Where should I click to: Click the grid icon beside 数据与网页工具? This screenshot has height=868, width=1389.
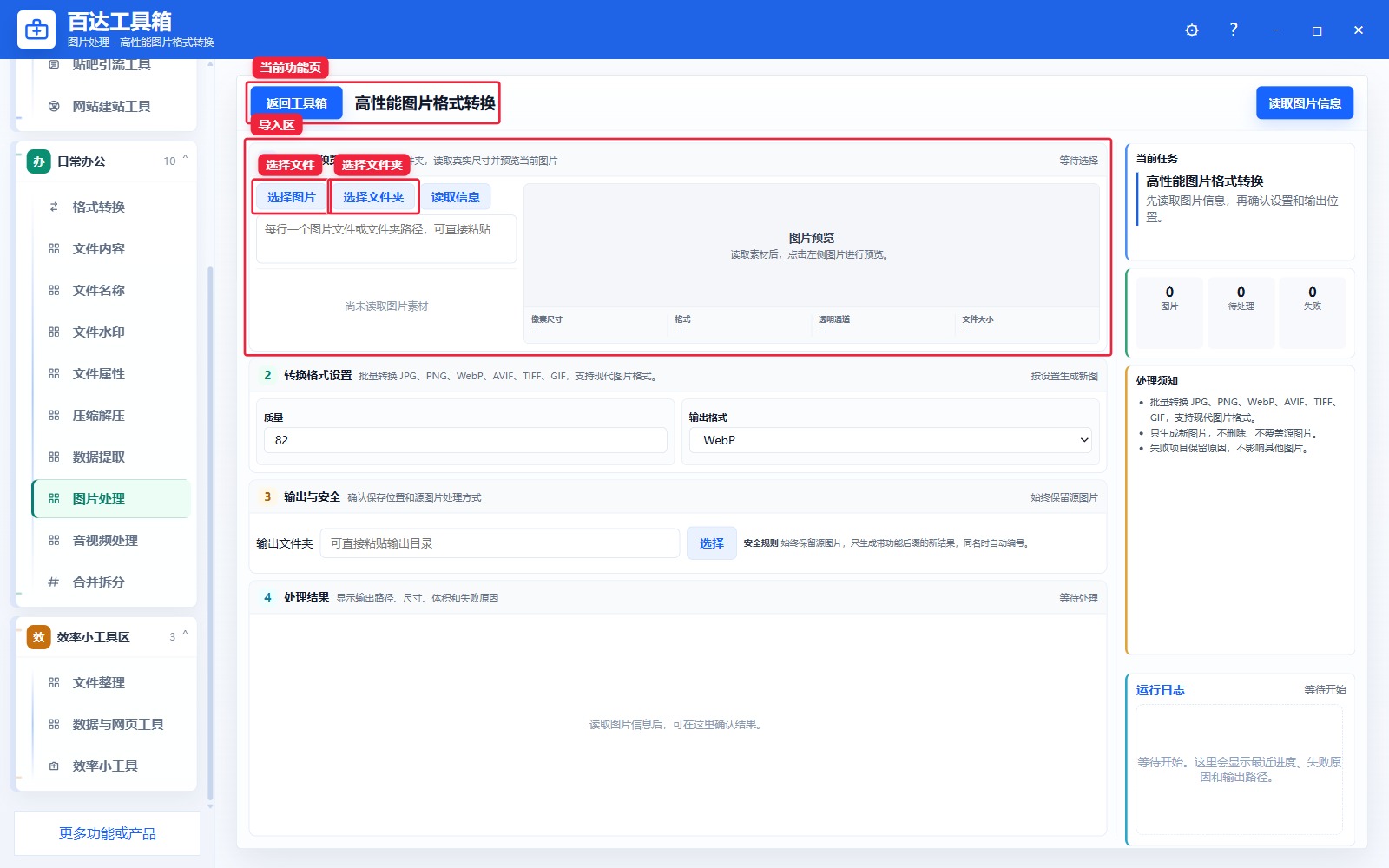point(54,724)
